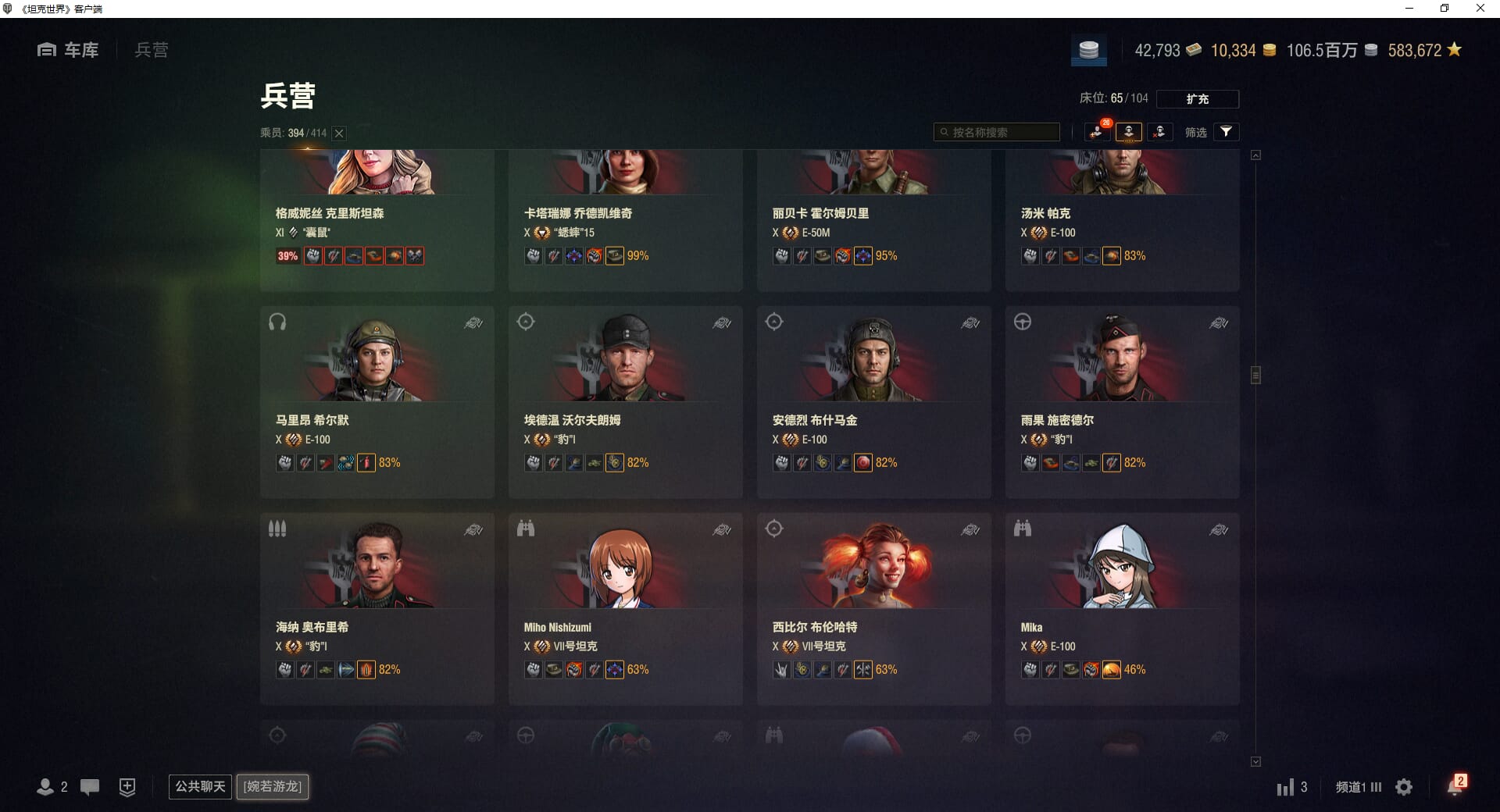Screen dimensions: 1500x812
Task: Open the notifications bell
Action: point(1455,785)
